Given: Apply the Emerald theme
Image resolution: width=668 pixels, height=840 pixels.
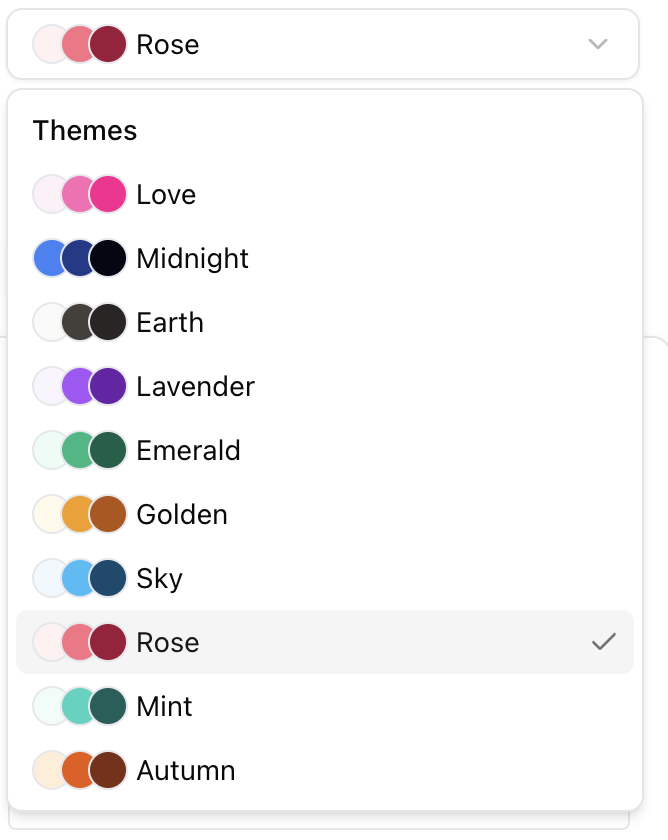Looking at the screenshot, I should point(188,450).
